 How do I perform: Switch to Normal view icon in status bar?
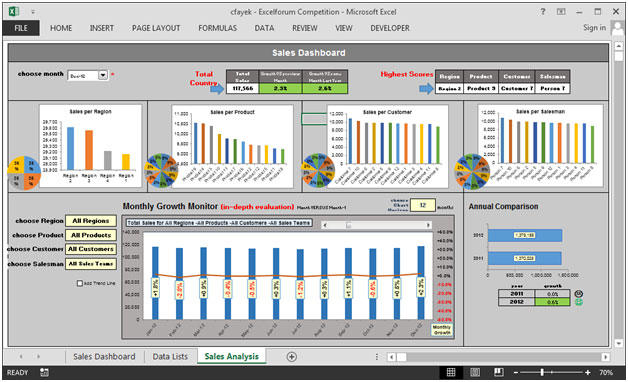[x=451, y=372]
